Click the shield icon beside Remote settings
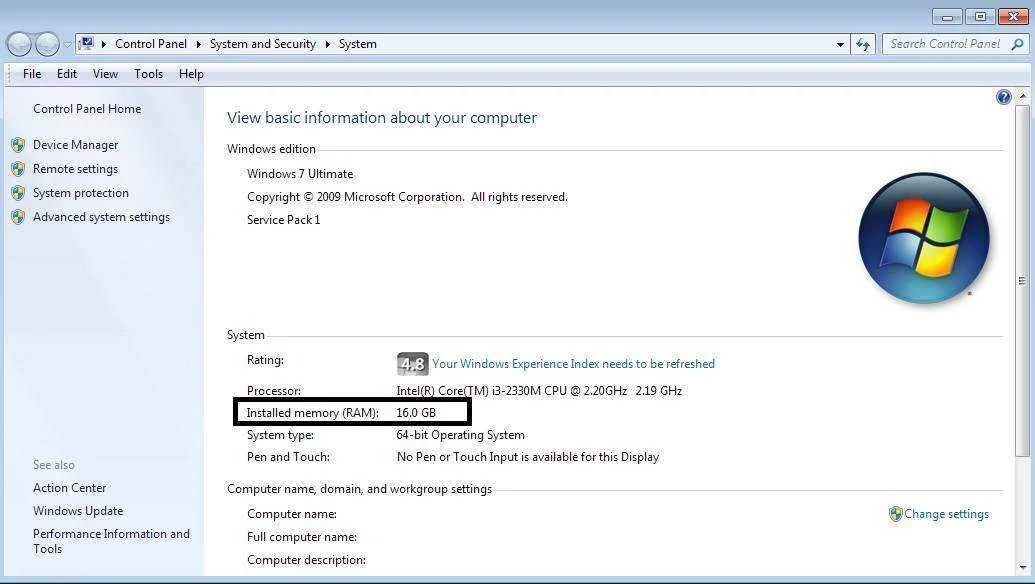This screenshot has height=584, width=1035. tap(18, 169)
